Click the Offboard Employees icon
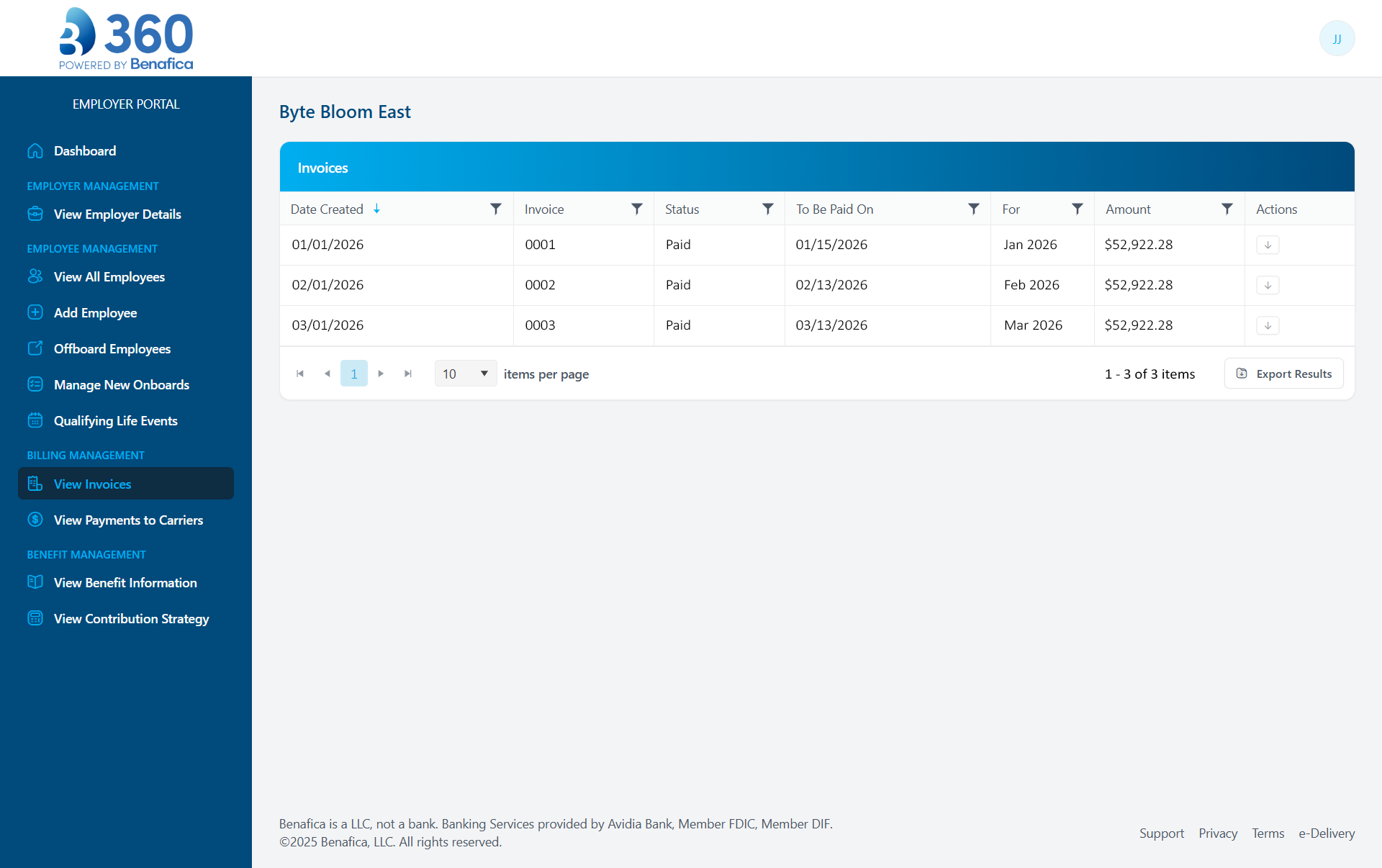The width and height of the screenshot is (1382, 868). click(x=35, y=348)
